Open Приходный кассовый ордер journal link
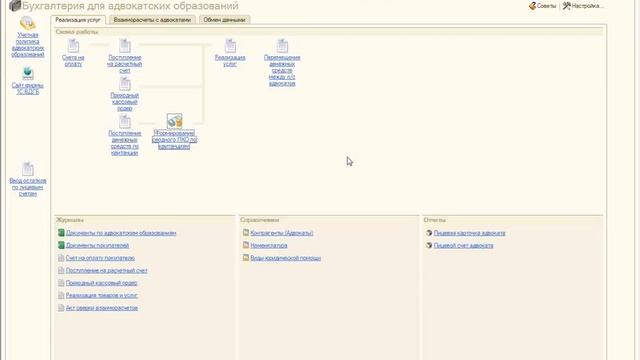 coord(102,283)
